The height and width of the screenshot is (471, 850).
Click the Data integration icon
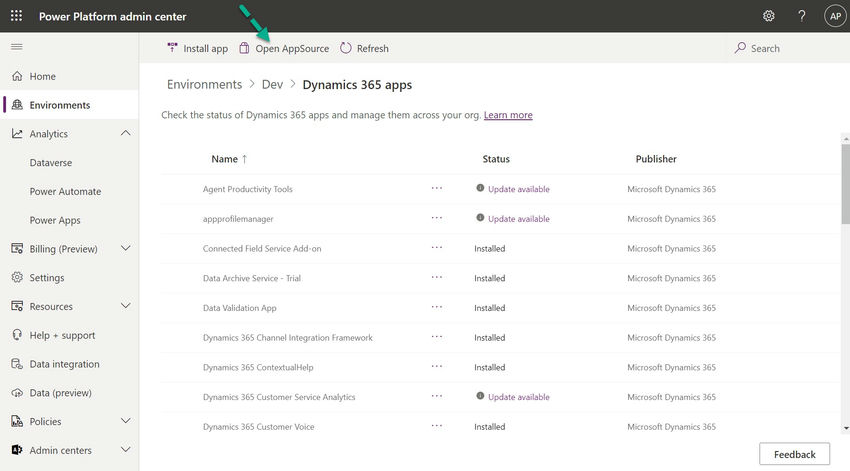pos(17,364)
